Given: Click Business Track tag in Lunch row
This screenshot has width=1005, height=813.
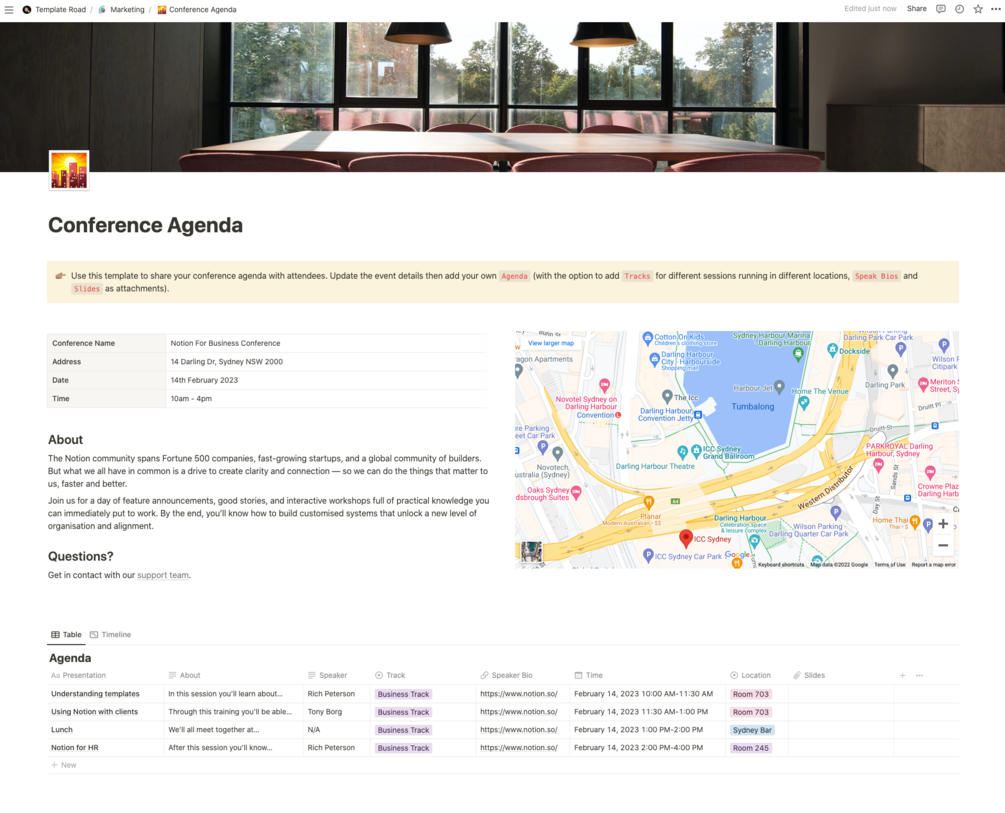Looking at the screenshot, I should (403, 730).
